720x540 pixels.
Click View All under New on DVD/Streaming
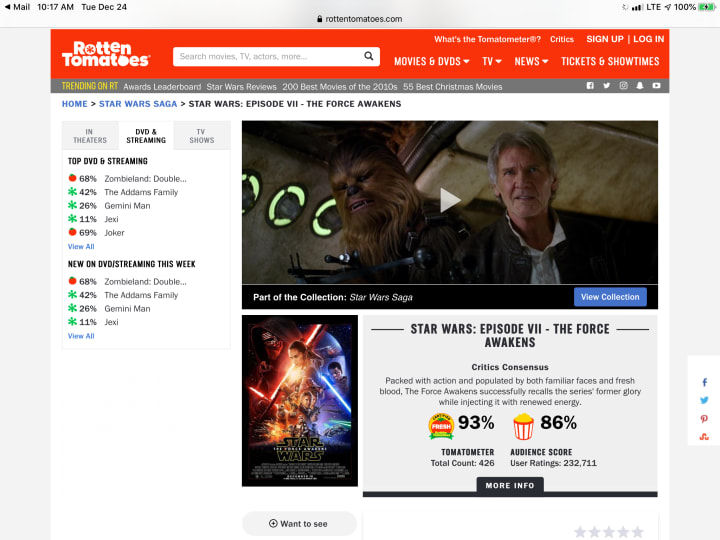coord(81,336)
